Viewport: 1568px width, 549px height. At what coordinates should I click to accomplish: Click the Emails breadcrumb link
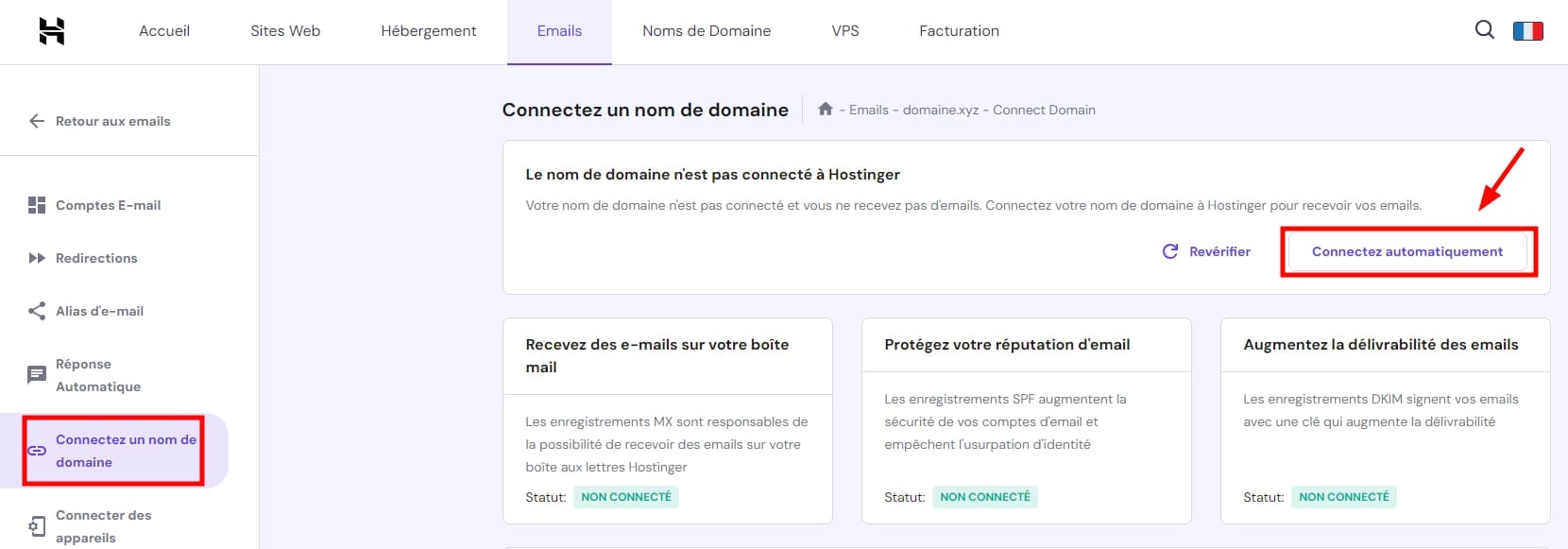[868, 110]
